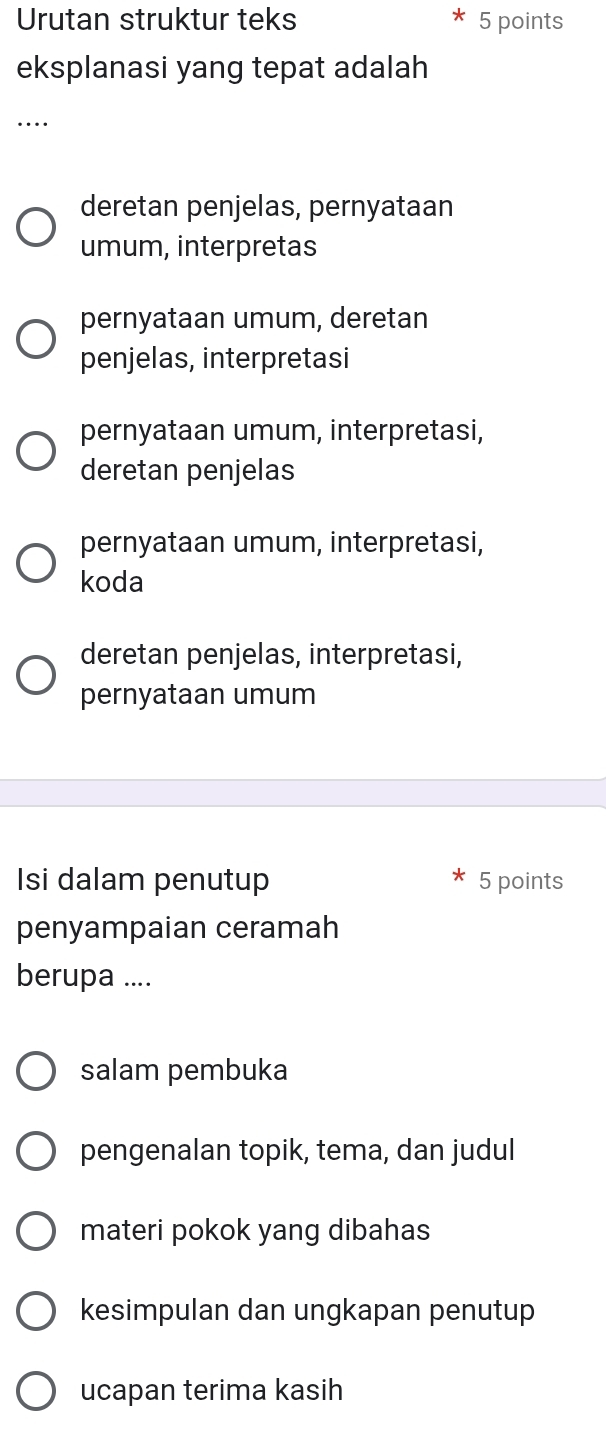Pick the radio for 'pernyataan umum, interpretasi, deretan penjelas'
Screen dimensions: 606x1440
pos(36,451)
